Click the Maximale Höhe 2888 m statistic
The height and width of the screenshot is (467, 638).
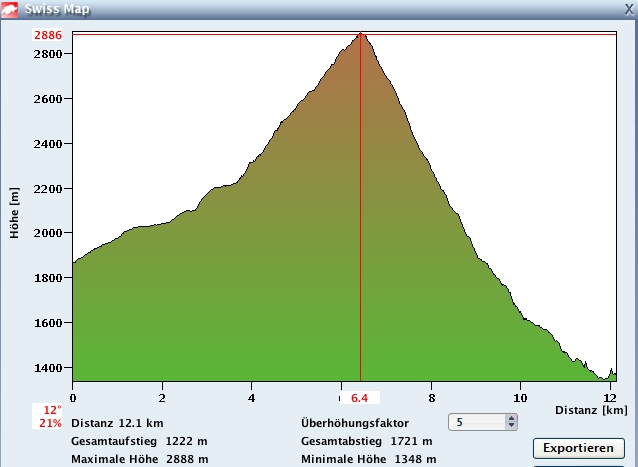pyautogui.click(x=139, y=459)
